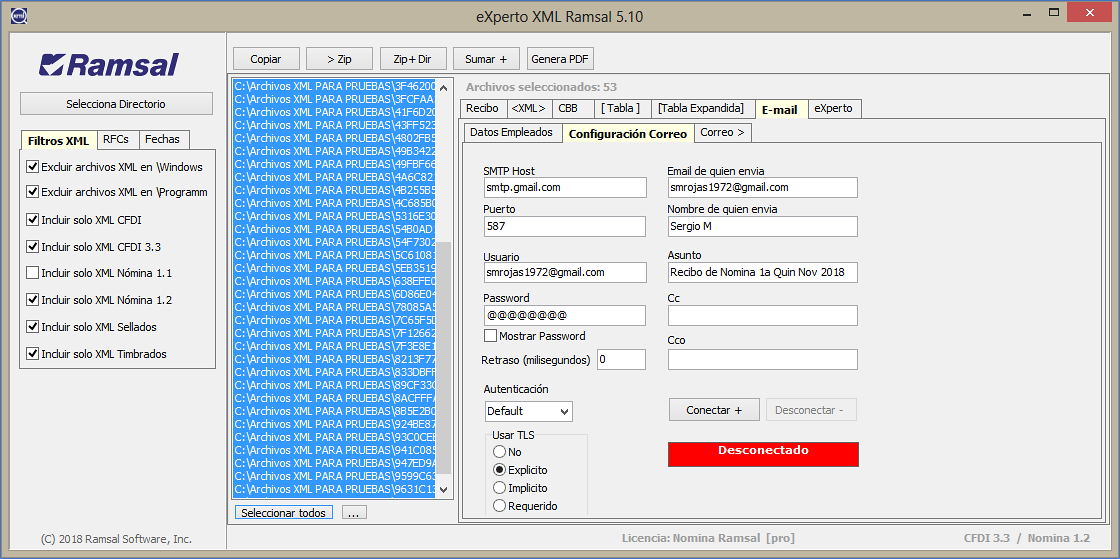This screenshot has height=559, width=1120.
Task: Click the Cc field
Action: point(763,316)
